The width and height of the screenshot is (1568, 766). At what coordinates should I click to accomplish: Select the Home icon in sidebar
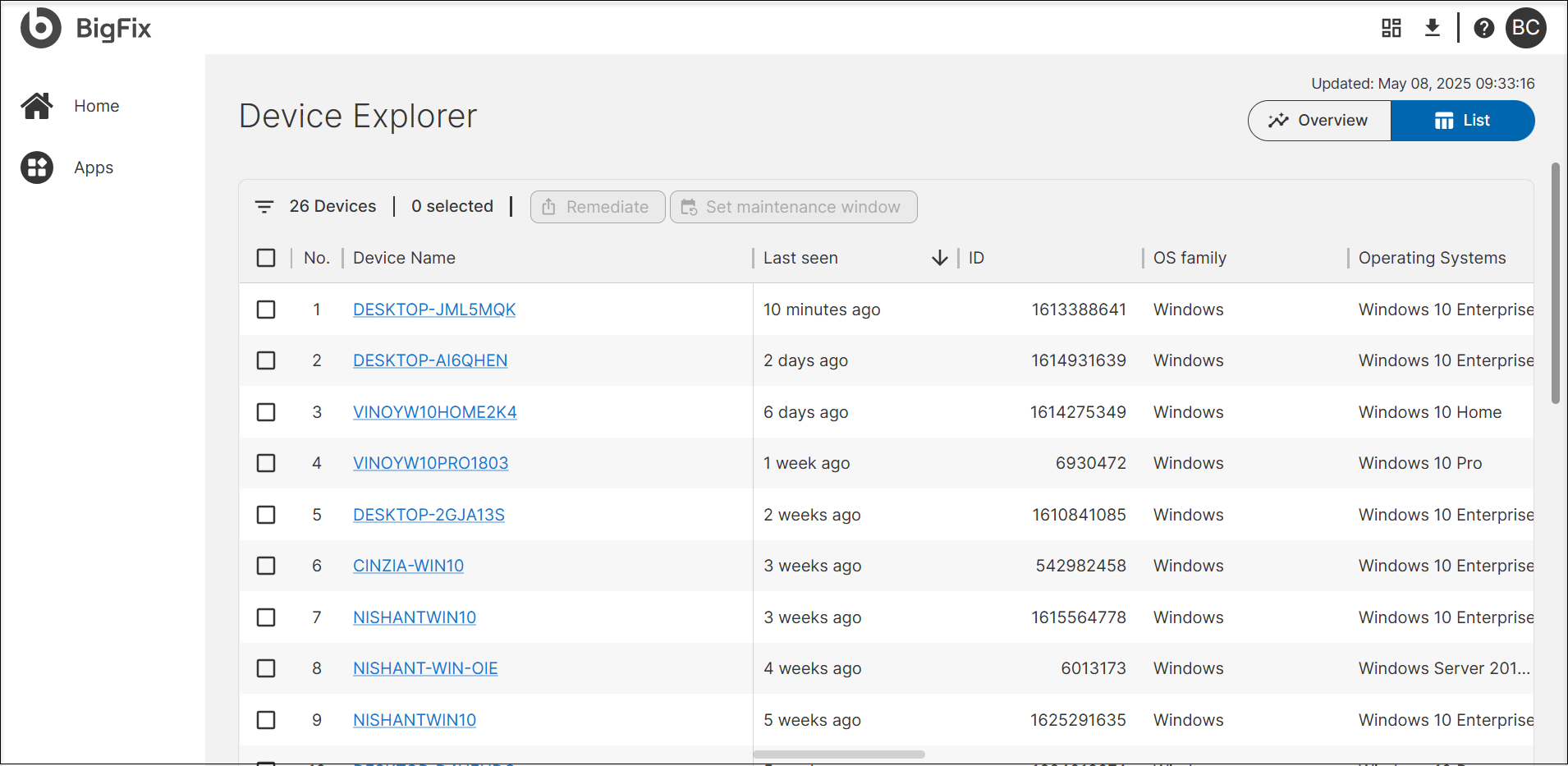[36, 105]
